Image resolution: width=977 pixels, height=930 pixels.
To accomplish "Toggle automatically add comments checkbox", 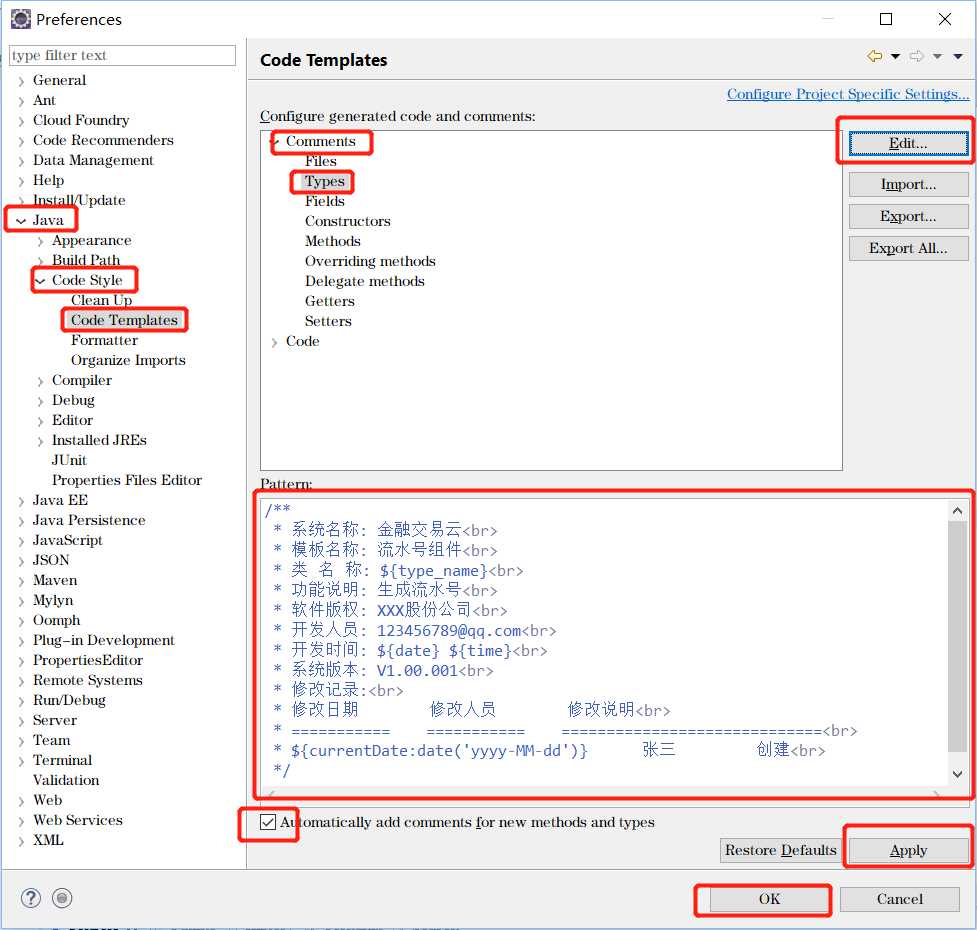I will pyautogui.click(x=268, y=822).
